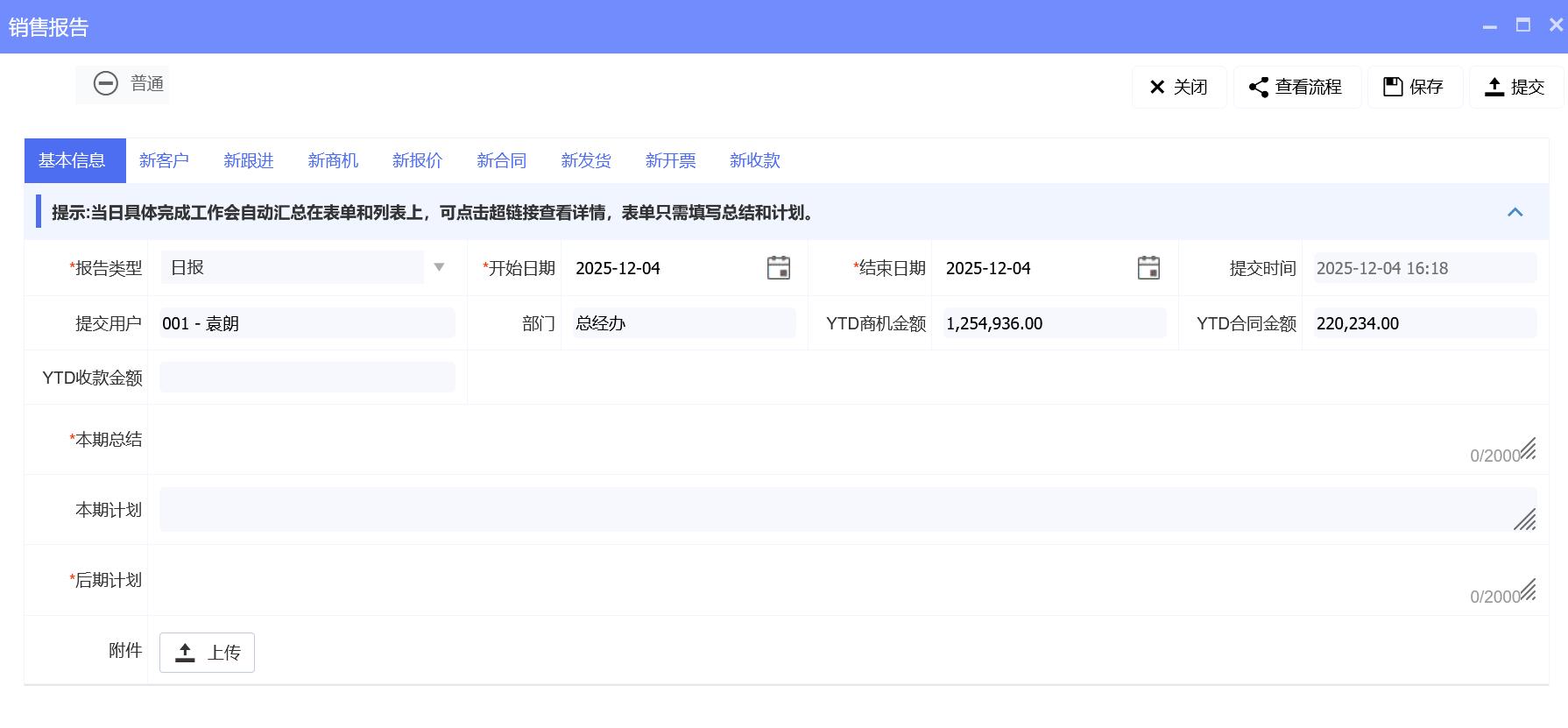This screenshot has height=728, width=1568.
Task: View workflow via 查看流程 button
Action: (x=1297, y=88)
